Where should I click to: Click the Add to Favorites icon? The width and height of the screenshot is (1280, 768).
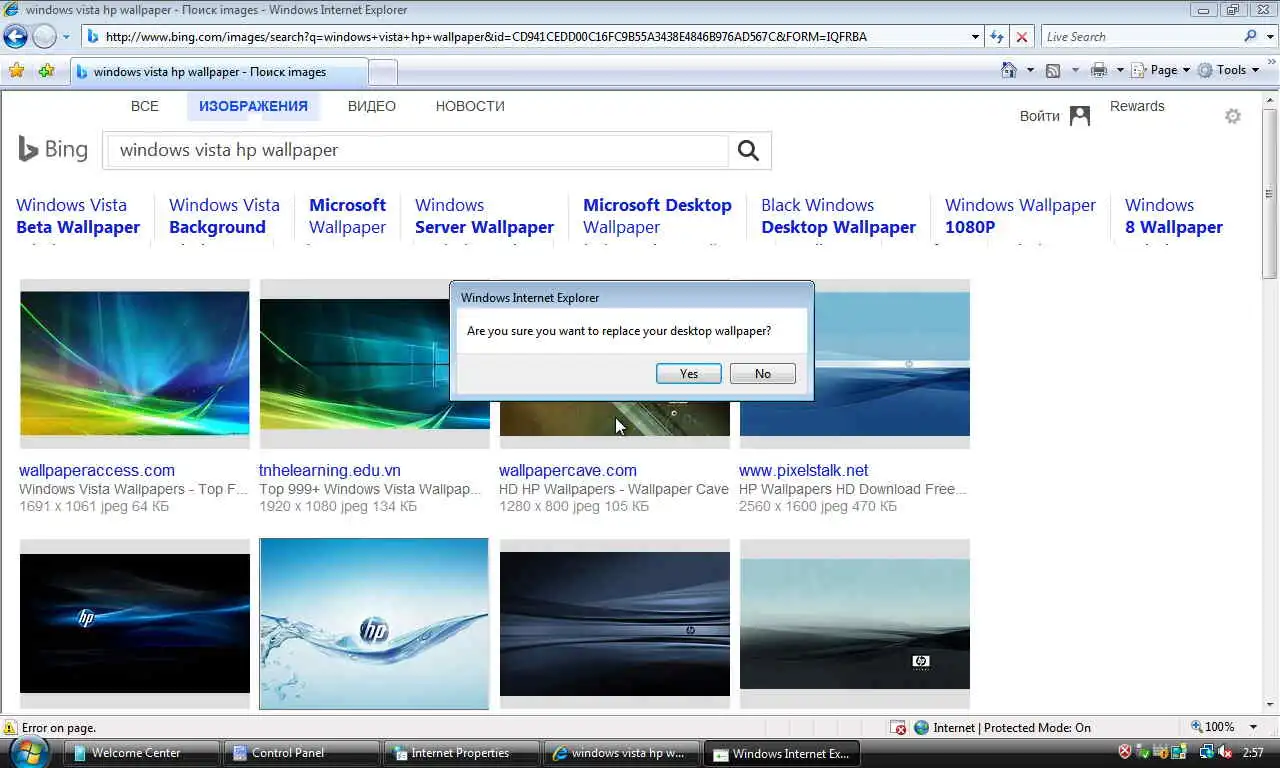(x=46, y=71)
